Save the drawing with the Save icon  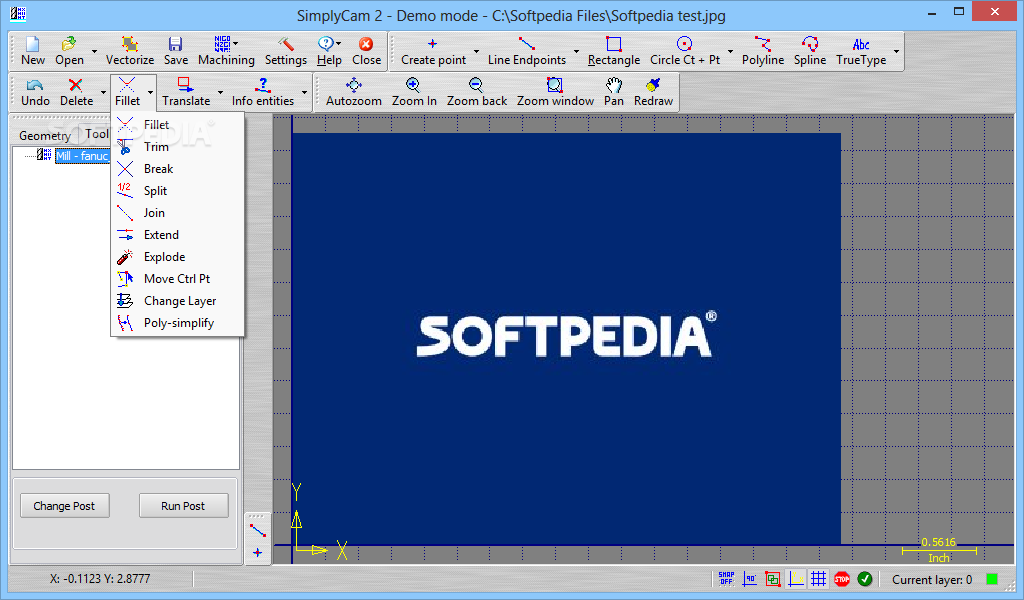click(x=175, y=51)
